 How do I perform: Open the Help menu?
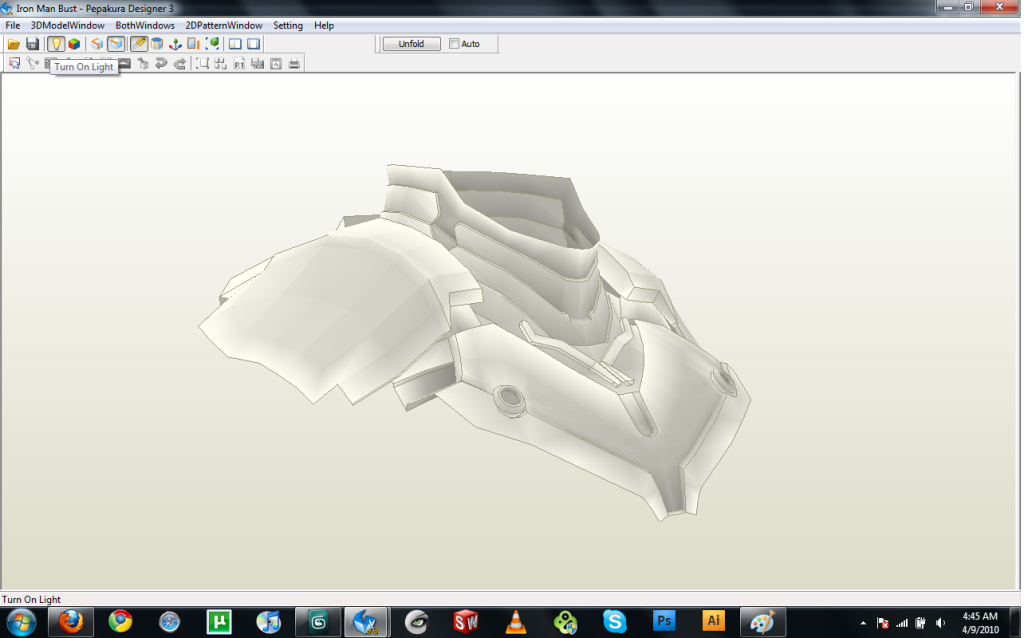tap(324, 25)
